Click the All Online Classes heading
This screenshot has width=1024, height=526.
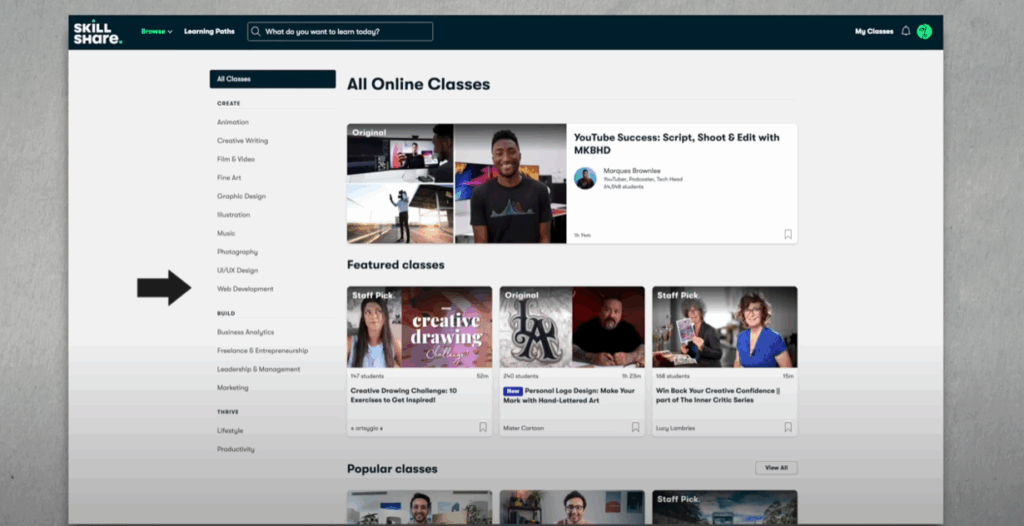418,84
